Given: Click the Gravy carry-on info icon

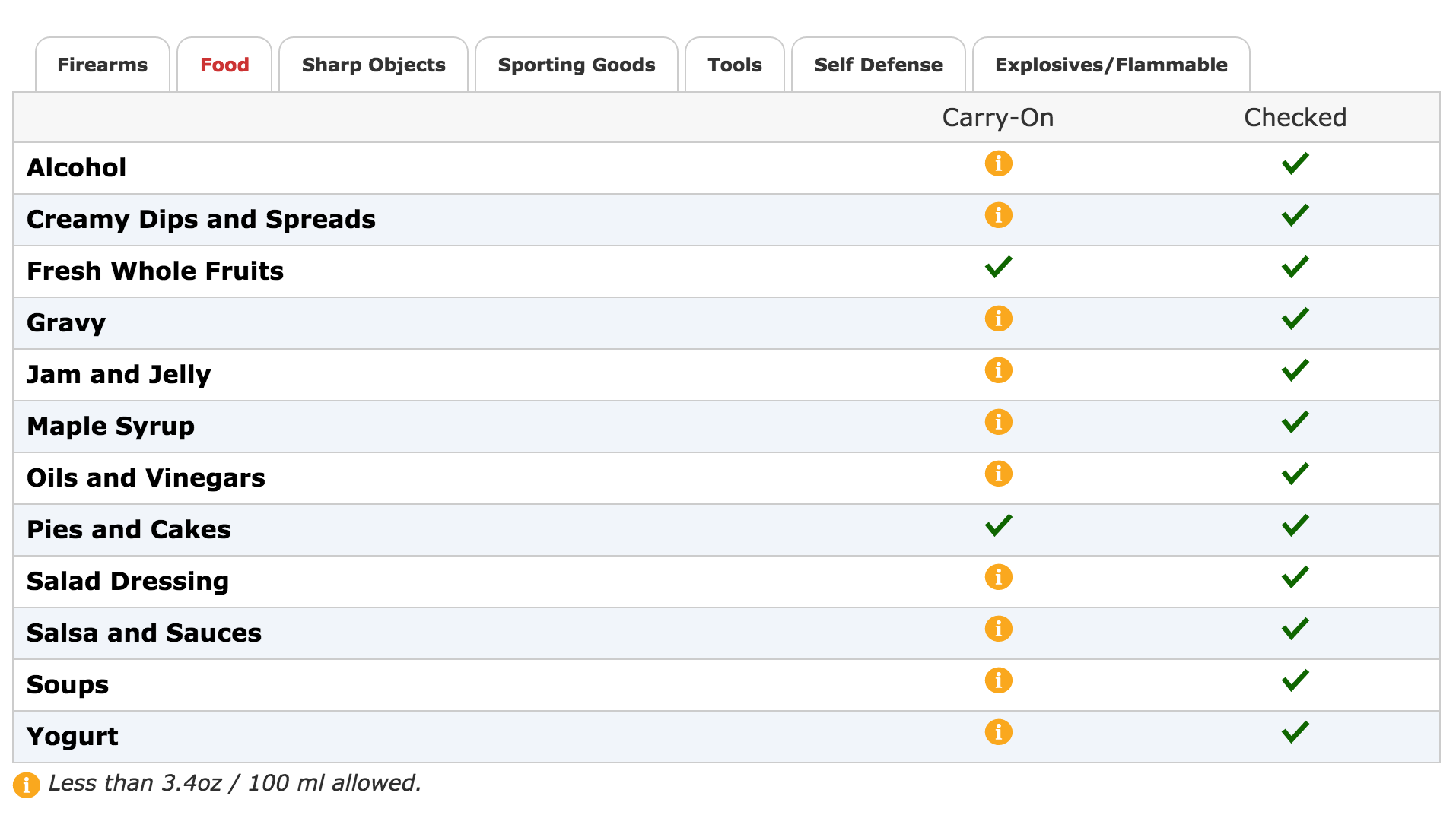Looking at the screenshot, I should 998,319.
